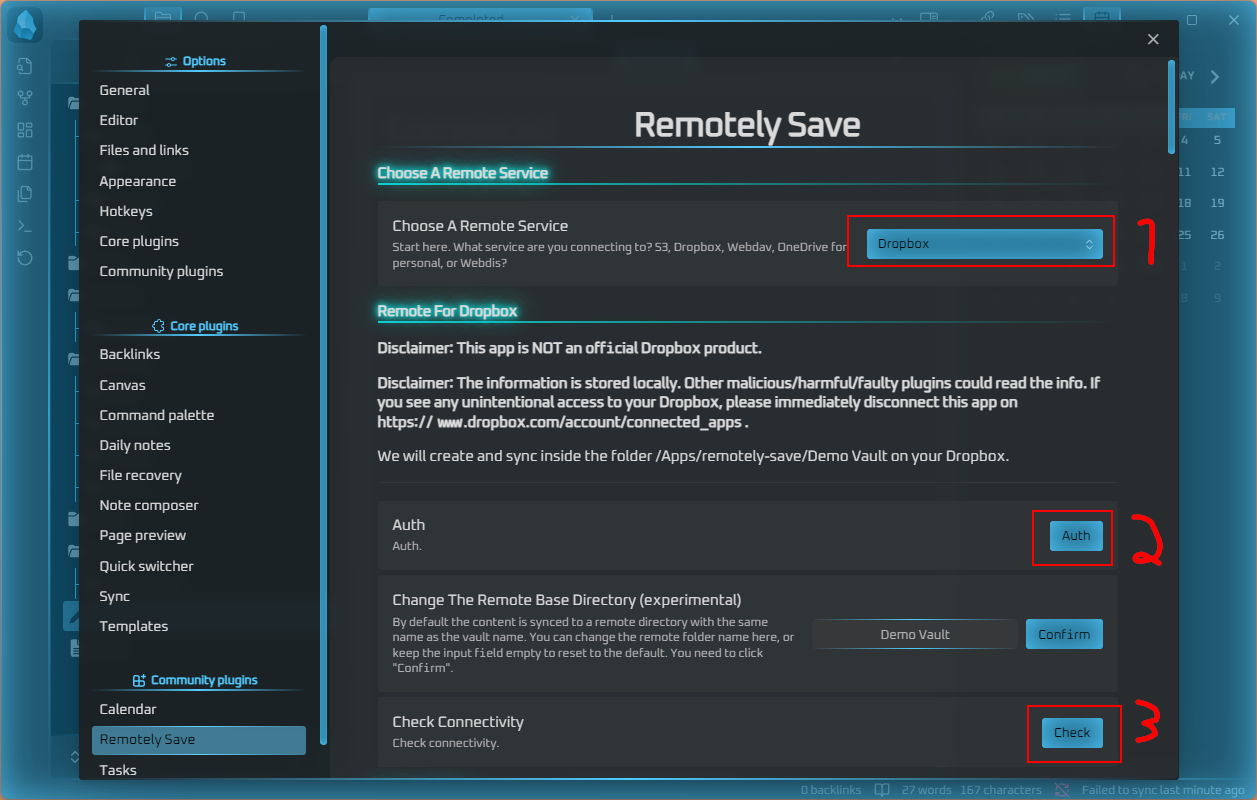Click the 'Remote For Dropbox' section heading
Image resolution: width=1257 pixels, height=800 pixels.
coord(447,311)
